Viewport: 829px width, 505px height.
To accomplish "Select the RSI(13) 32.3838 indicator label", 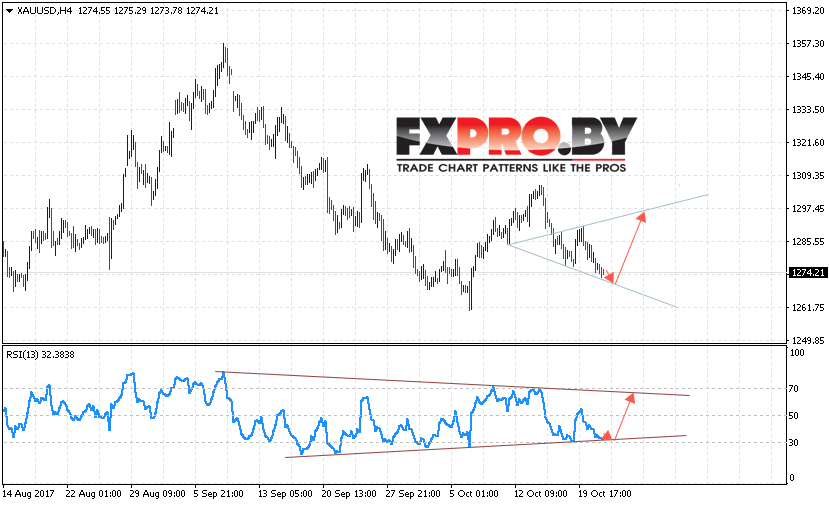I will (40, 355).
